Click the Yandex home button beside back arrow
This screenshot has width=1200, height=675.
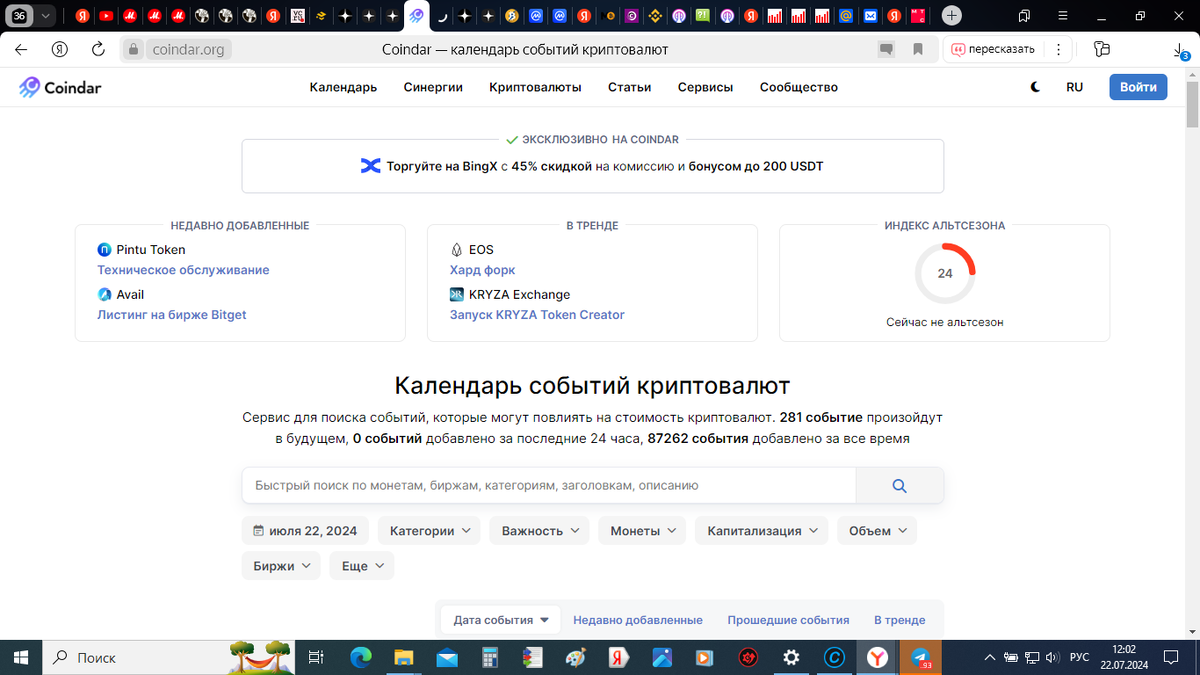click(x=60, y=49)
